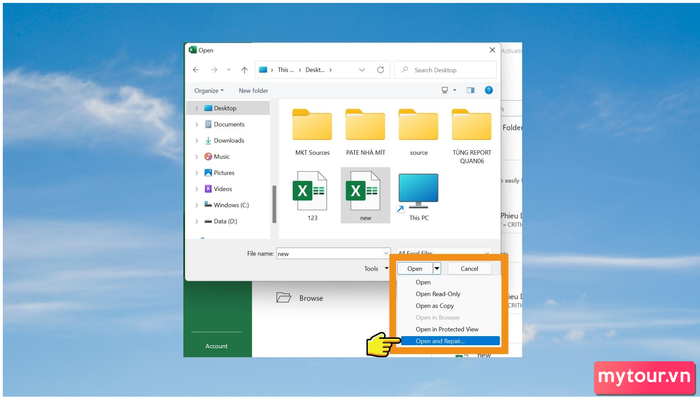Select the PATE NHÀ MÍT folder
The width and height of the screenshot is (700, 401).
click(x=365, y=132)
